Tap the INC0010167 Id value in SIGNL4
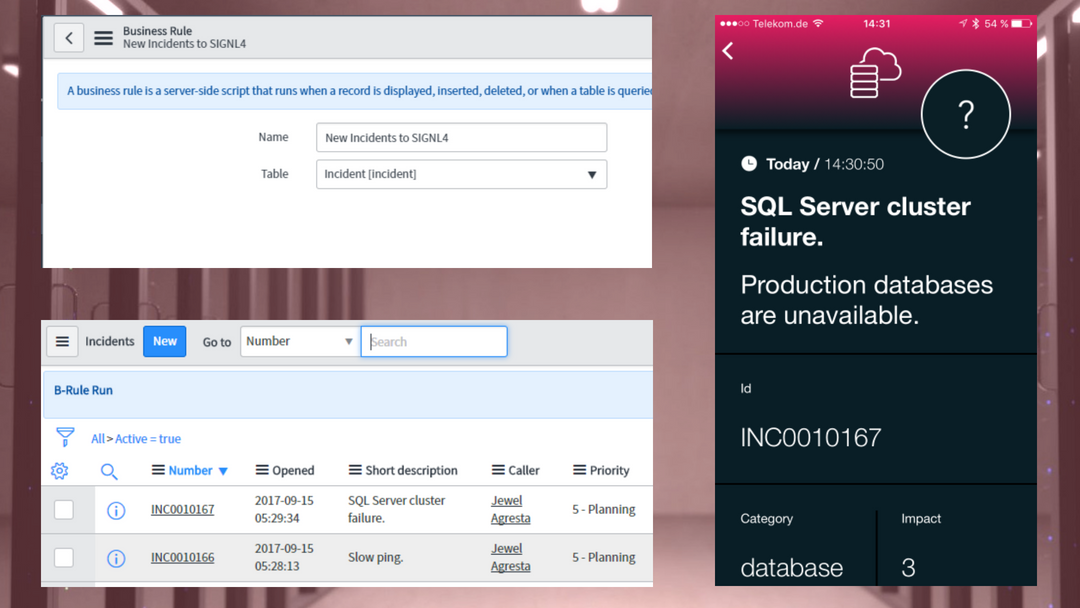The height and width of the screenshot is (608, 1080). [811, 438]
